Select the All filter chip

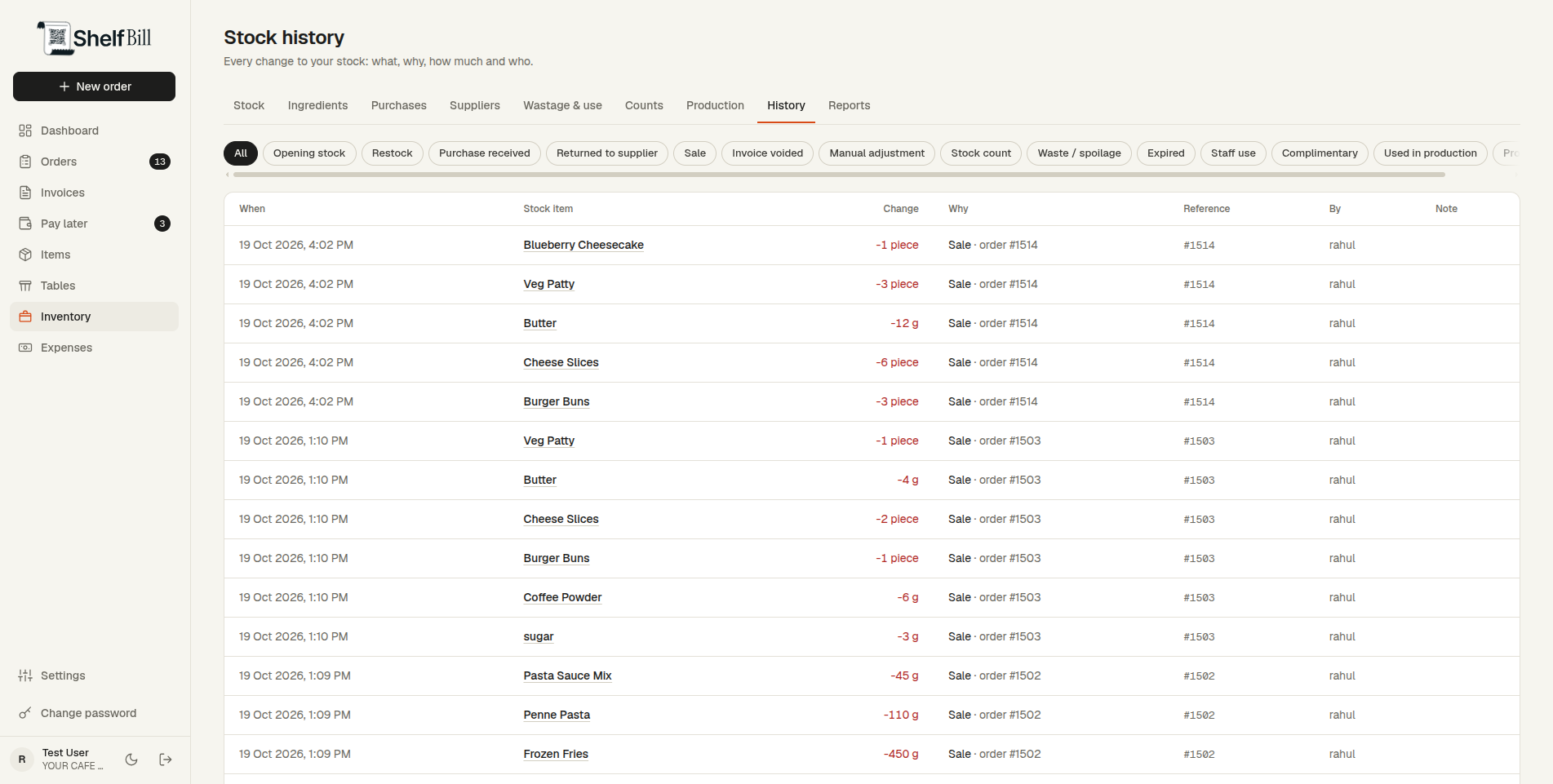[x=241, y=153]
